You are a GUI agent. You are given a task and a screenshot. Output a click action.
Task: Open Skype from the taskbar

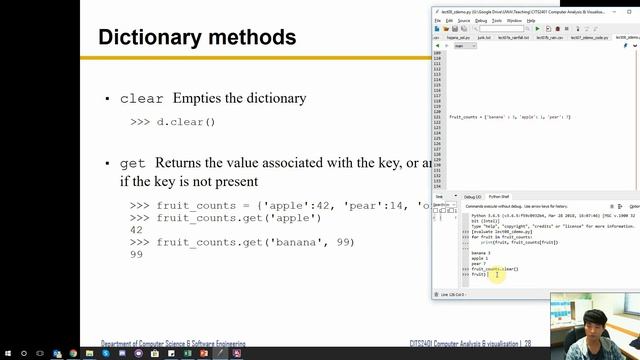106,353
